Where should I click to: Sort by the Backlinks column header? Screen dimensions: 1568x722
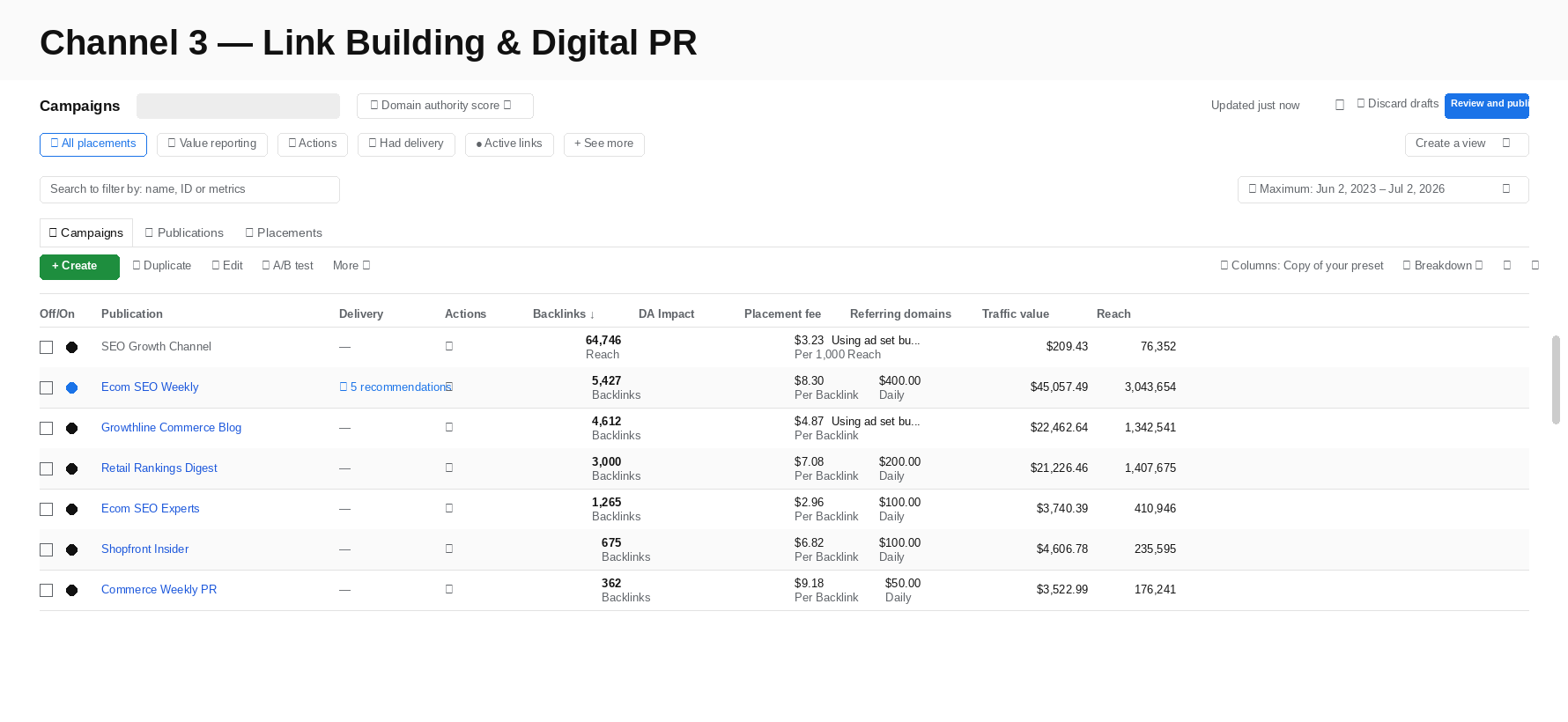pyautogui.click(x=564, y=314)
